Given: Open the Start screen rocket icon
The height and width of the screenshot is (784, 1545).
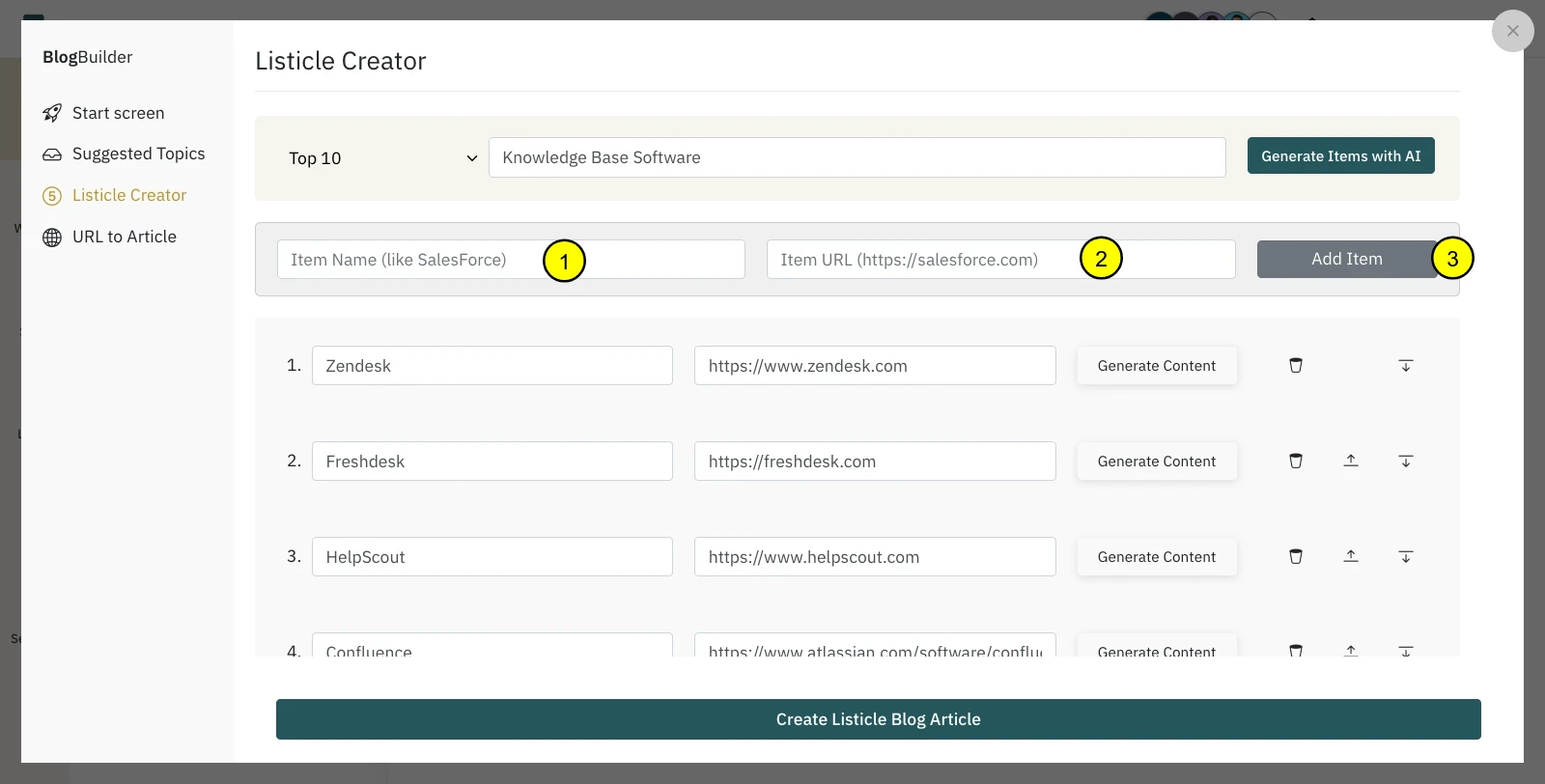Looking at the screenshot, I should tap(52, 113).
